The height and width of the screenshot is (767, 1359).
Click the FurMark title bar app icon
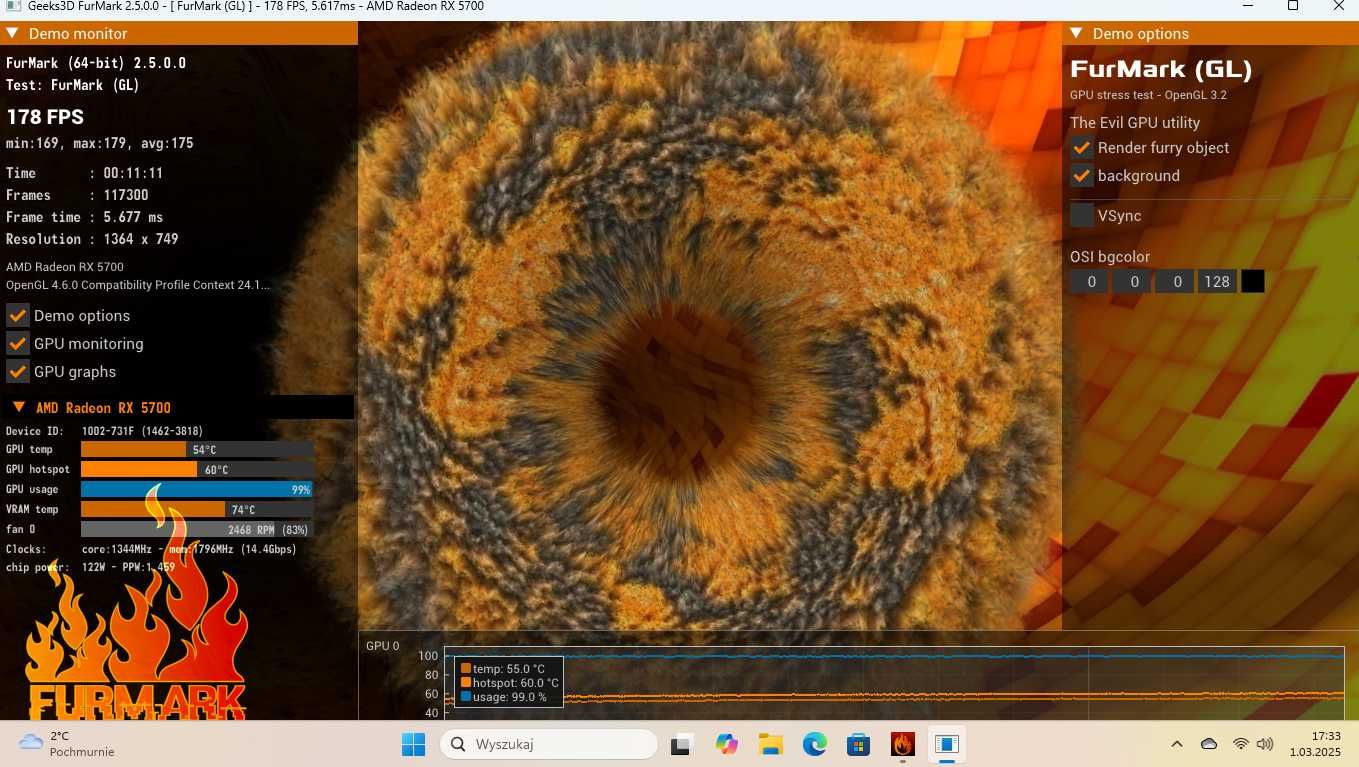click(14, 6)
